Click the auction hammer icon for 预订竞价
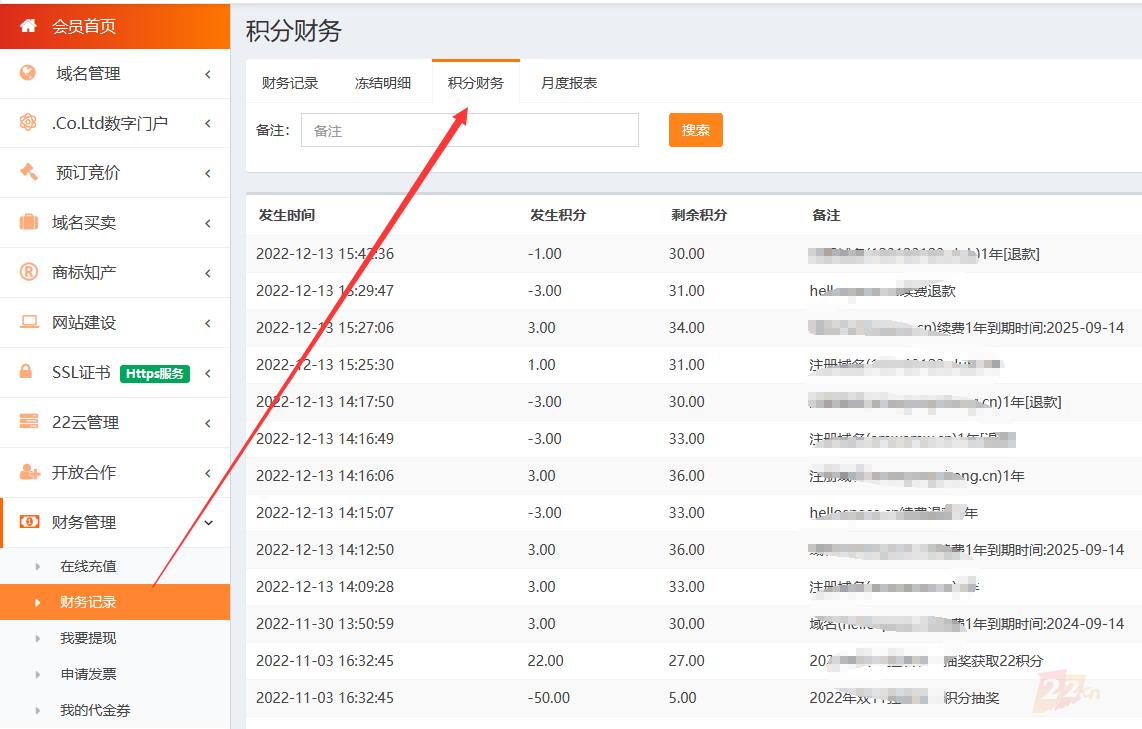Viewport: 1142px width, 729px height. [x=28, y=172]
